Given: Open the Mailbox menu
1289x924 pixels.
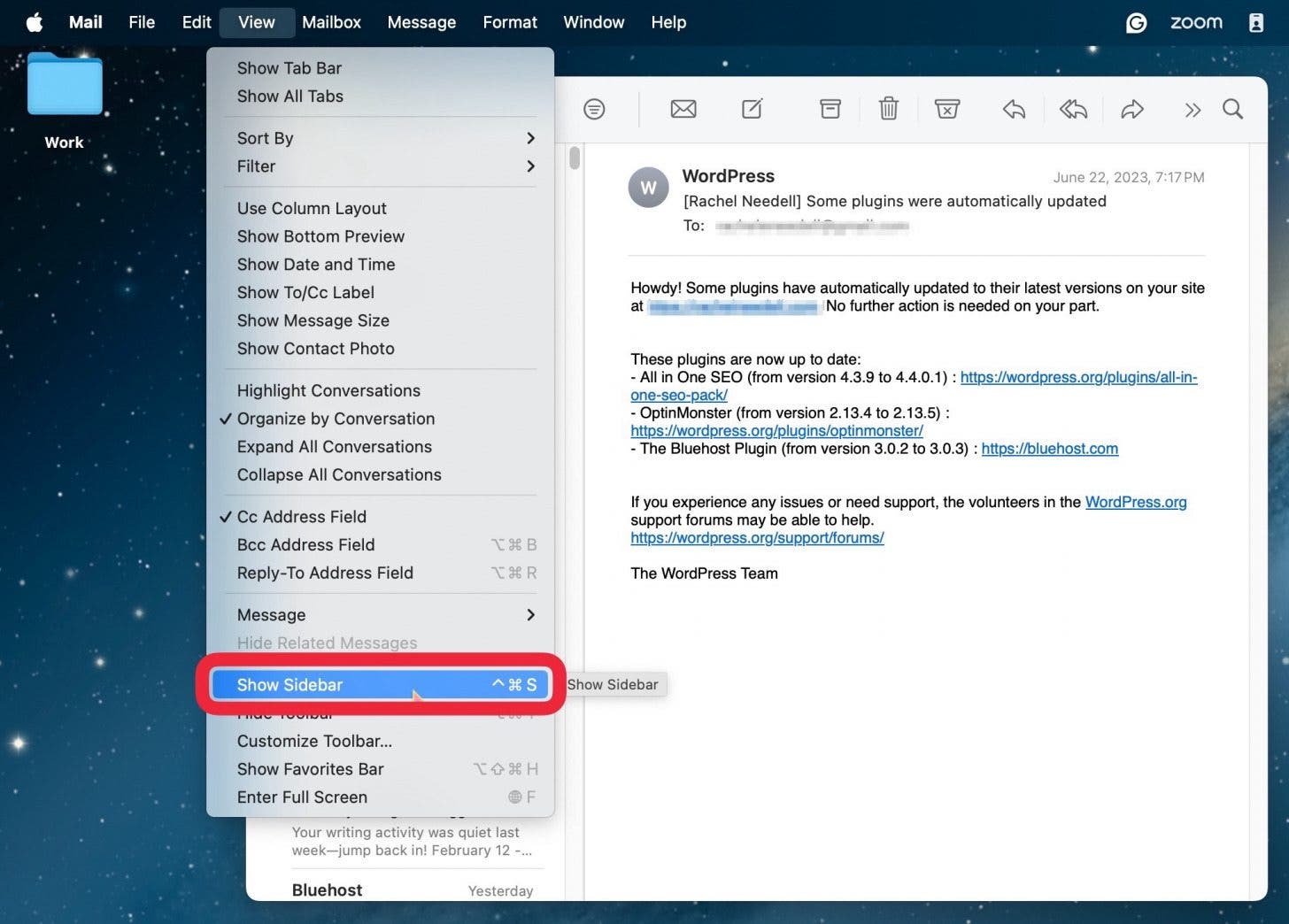Looking at the screenshot, I should click(x=331, y=22).
